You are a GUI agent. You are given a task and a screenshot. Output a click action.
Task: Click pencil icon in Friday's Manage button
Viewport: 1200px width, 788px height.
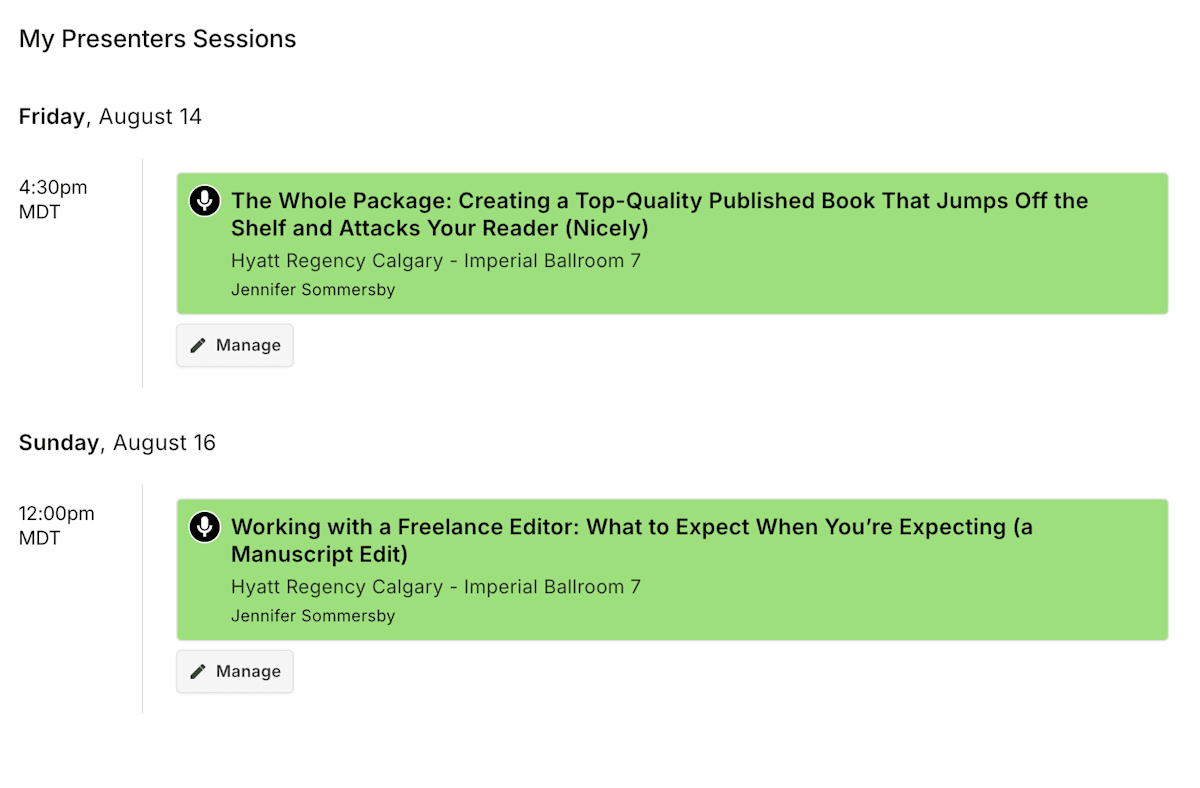point(198,345)
